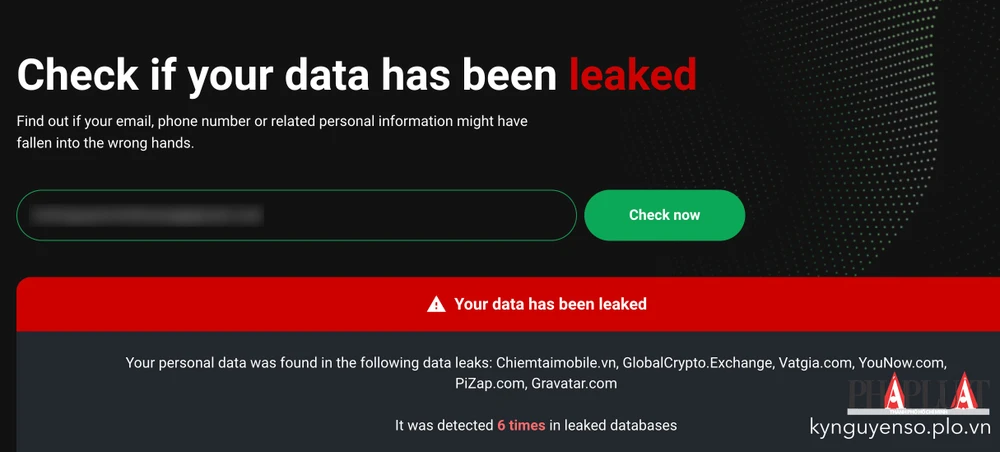Select the Gravatar.com leak entry
1000x452 pixels.
pos(574,383)
